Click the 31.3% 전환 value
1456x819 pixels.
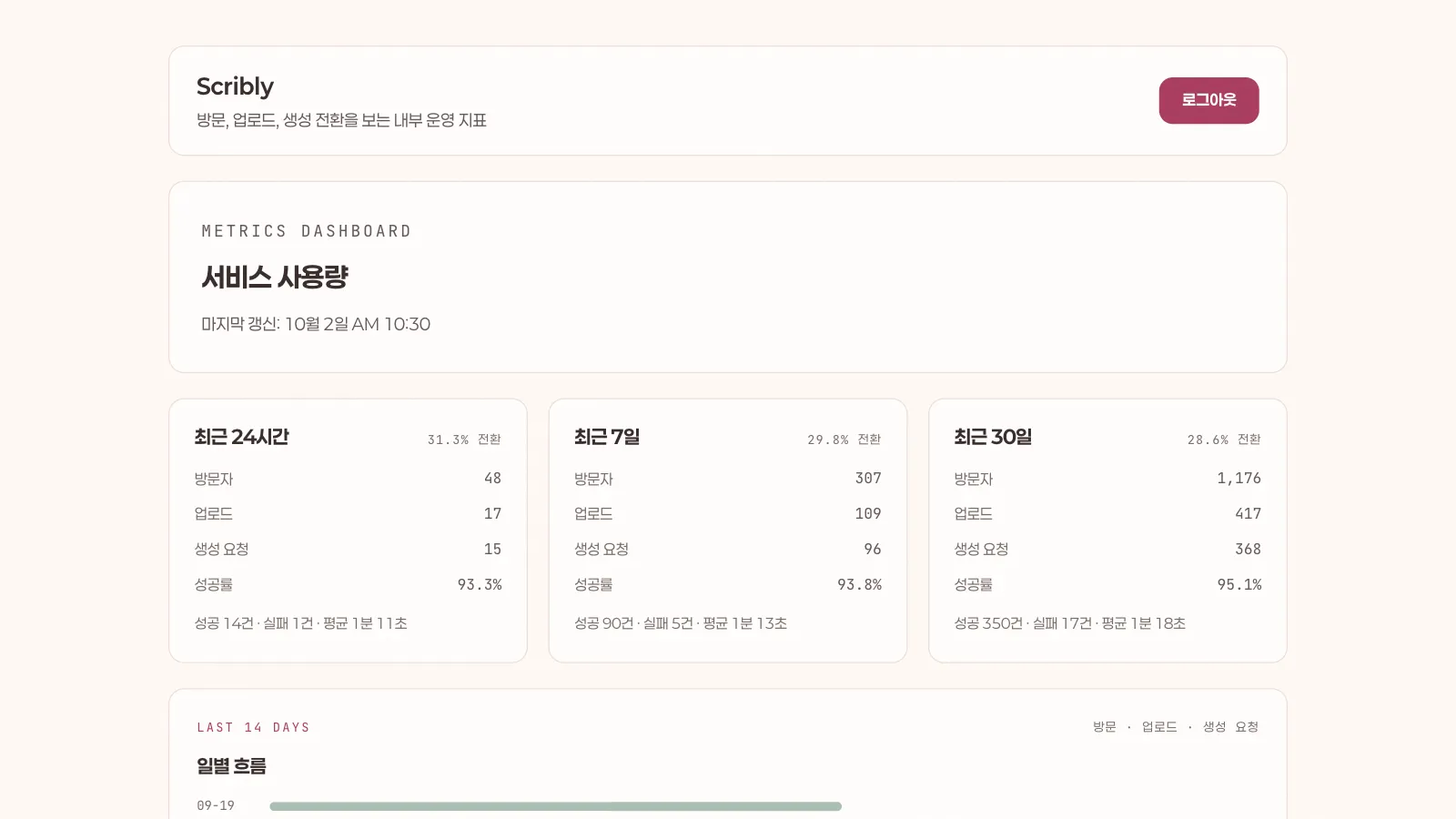click(x=464, y=440)
